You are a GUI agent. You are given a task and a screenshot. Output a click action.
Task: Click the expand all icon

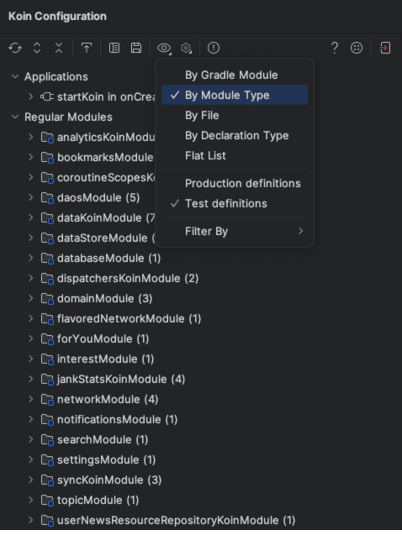click(x=37, y=48)
